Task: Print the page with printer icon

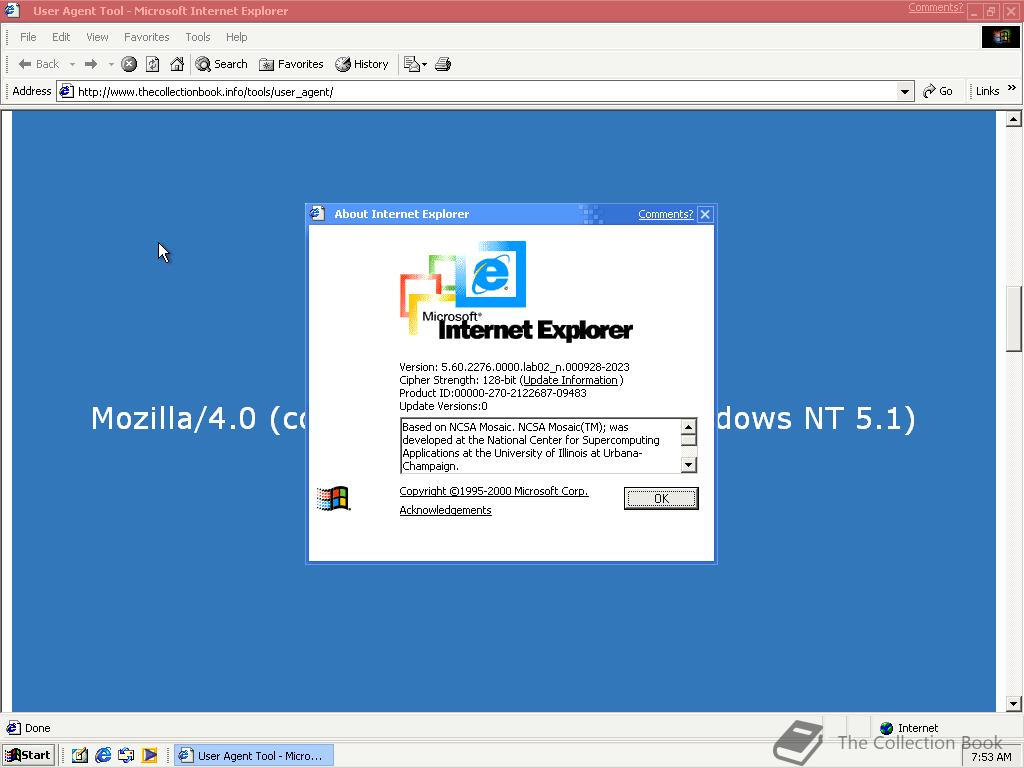Action: tap(443, 64)
